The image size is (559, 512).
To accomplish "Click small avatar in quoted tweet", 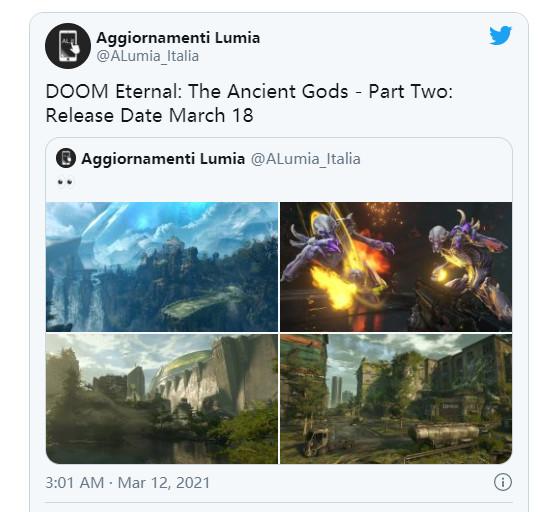I will (66, 158).
